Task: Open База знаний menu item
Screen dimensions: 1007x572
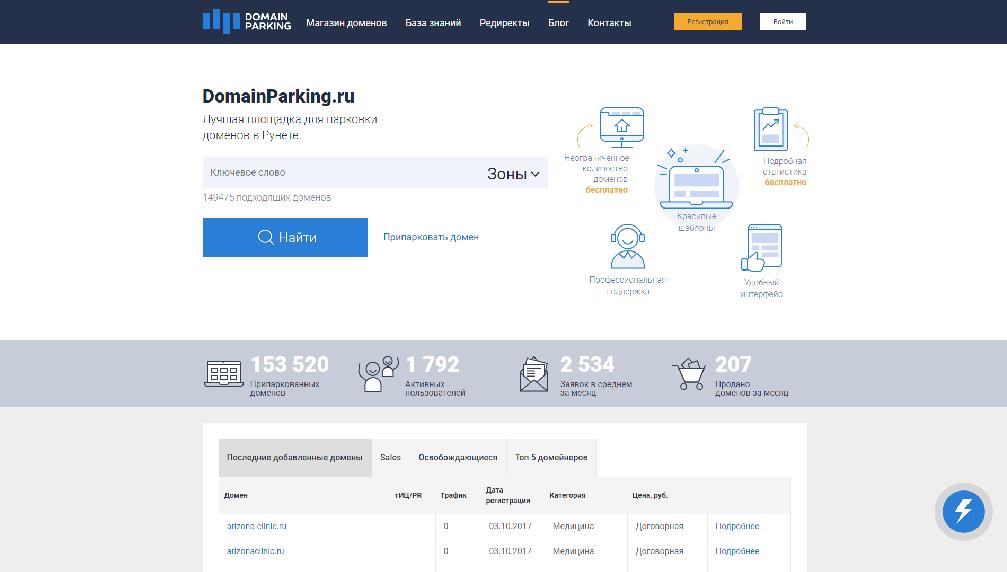Action: [433, 22]
